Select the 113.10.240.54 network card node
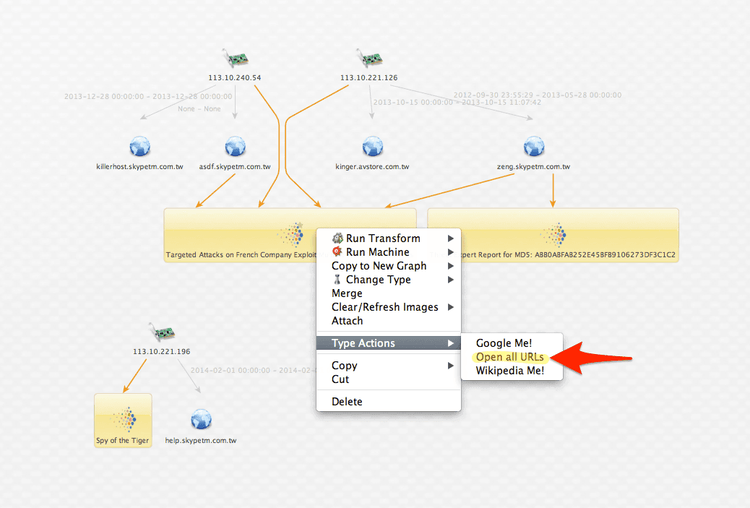750x508 pixels. click(x=236, y=58)
